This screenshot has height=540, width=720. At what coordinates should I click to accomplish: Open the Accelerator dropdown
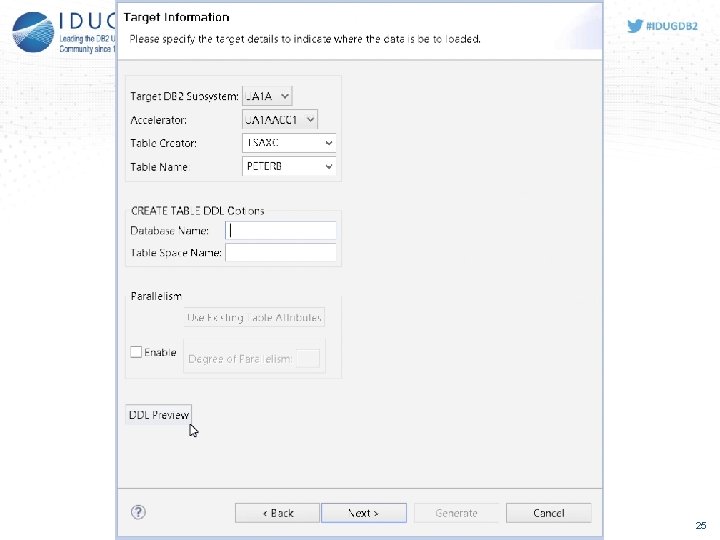[x=280, y=120]
